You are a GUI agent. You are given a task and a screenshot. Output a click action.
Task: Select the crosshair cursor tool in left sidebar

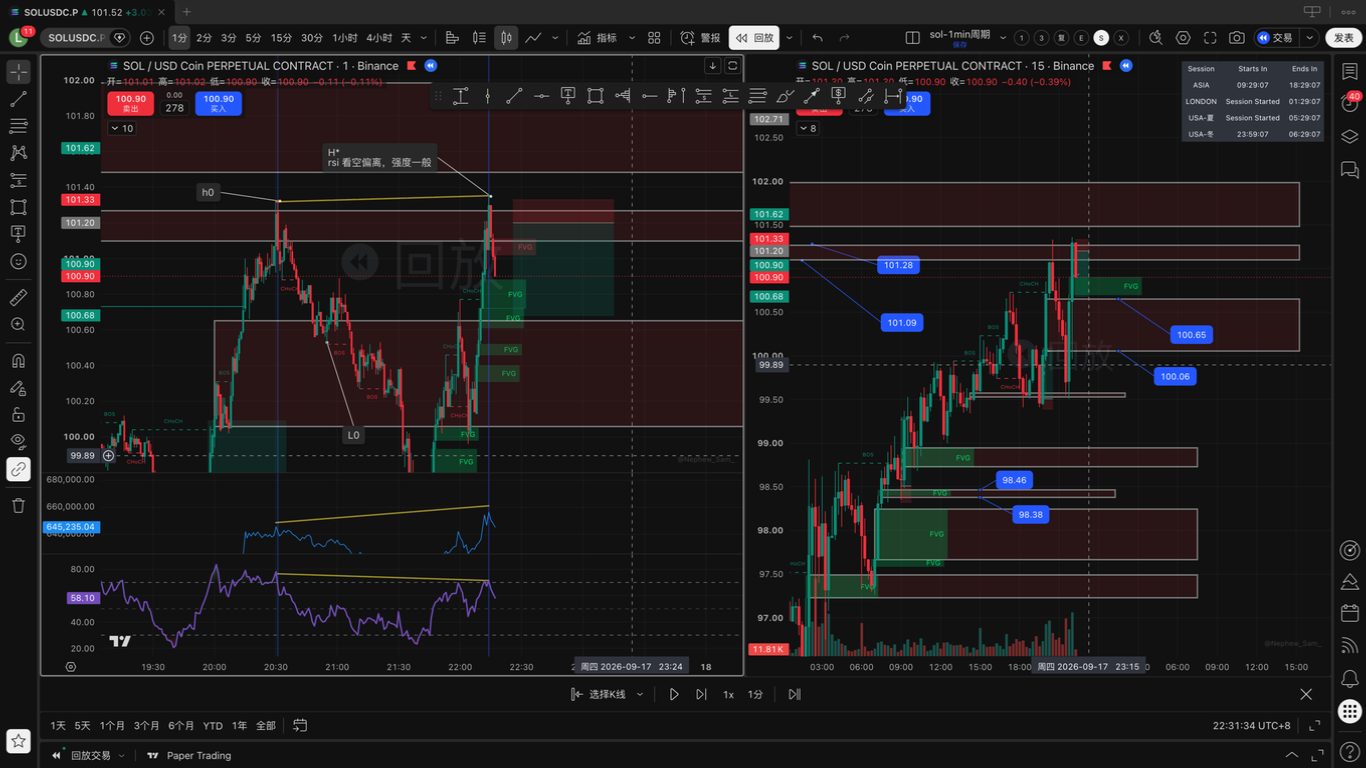(x=18, y=72)
